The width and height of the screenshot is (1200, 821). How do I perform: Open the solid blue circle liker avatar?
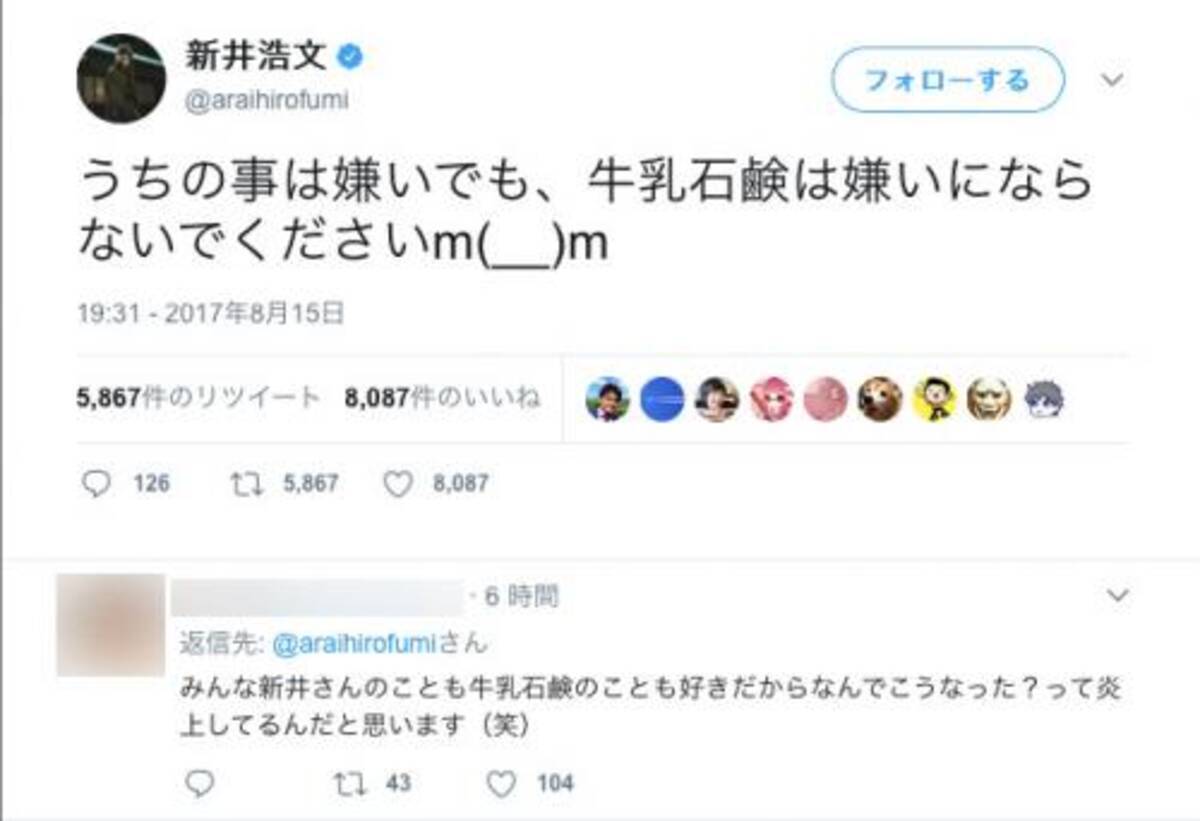(x=661, y=399)
